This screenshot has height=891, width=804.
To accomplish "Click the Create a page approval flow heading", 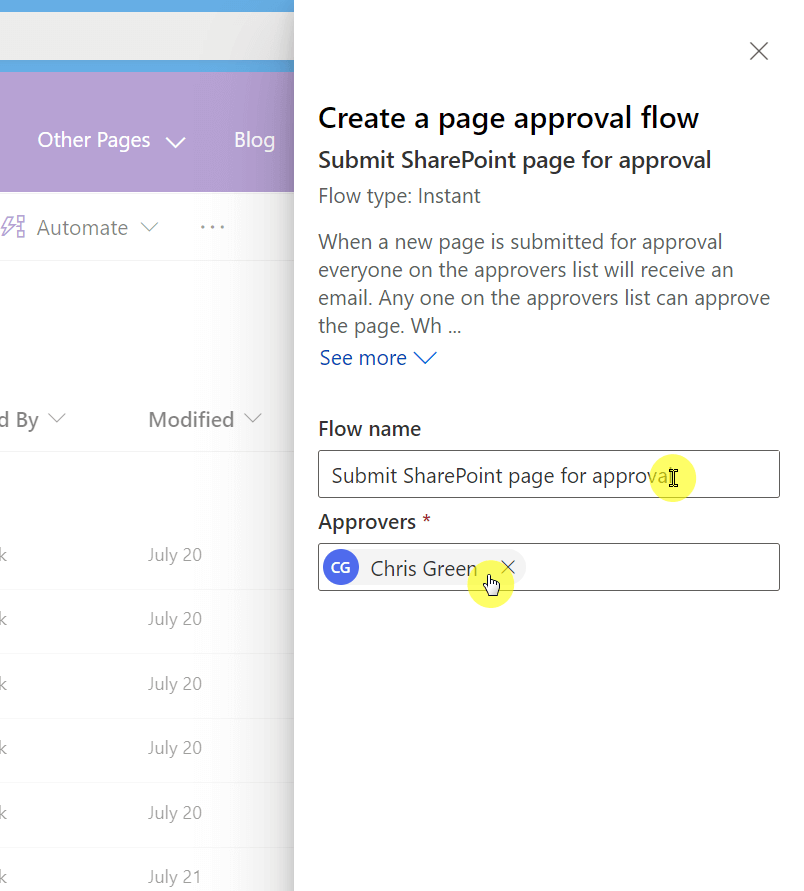I will click(x=509, y=119).
